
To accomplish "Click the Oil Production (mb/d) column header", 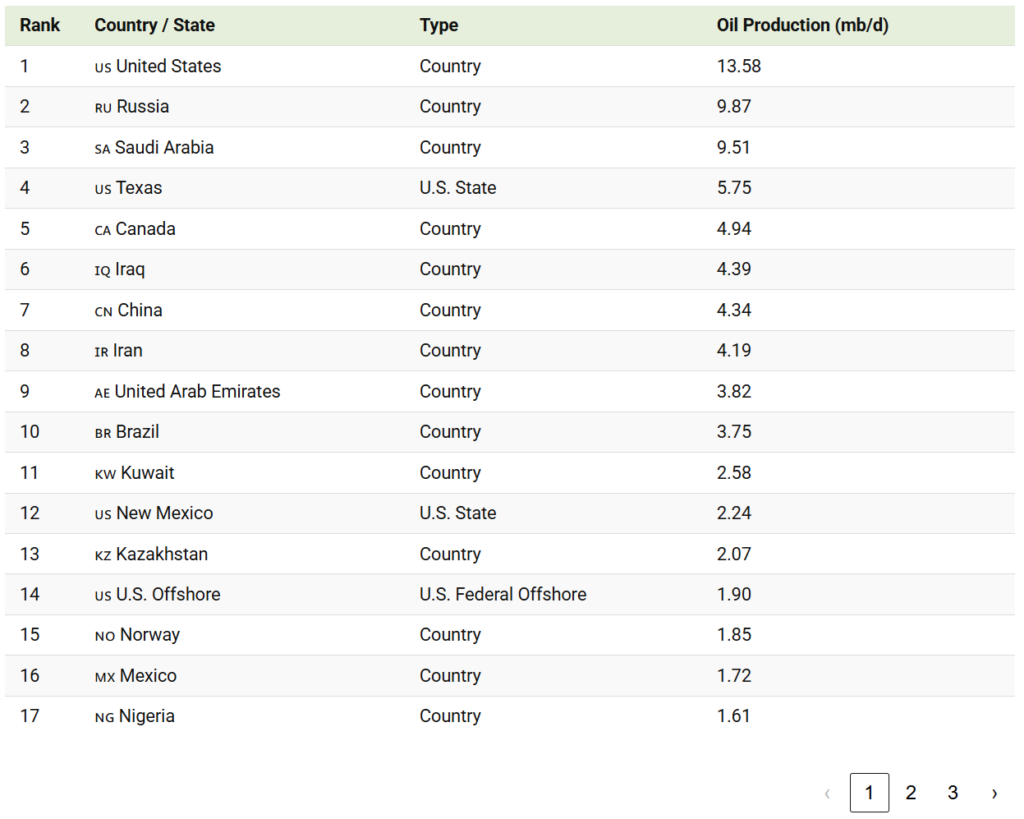I will coord(803,25).
